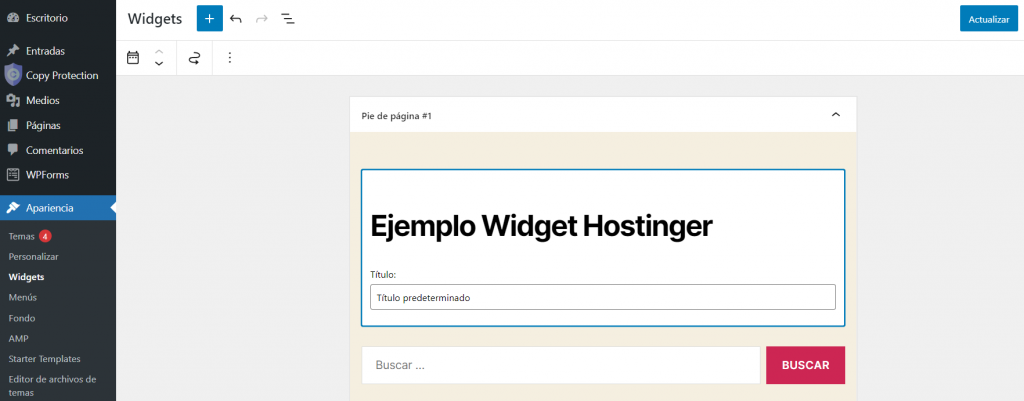Click the blue add block plus button
Viewport: 1024px width, 401px height.
tap(210, 18)
